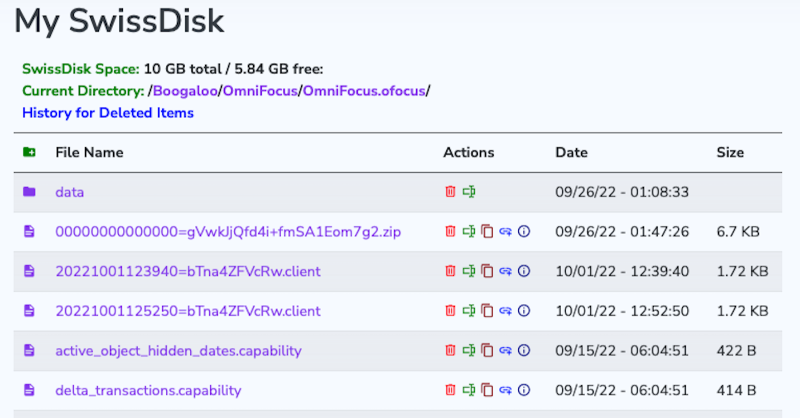Open History for Deleted Items

click(x=108, y=113)
